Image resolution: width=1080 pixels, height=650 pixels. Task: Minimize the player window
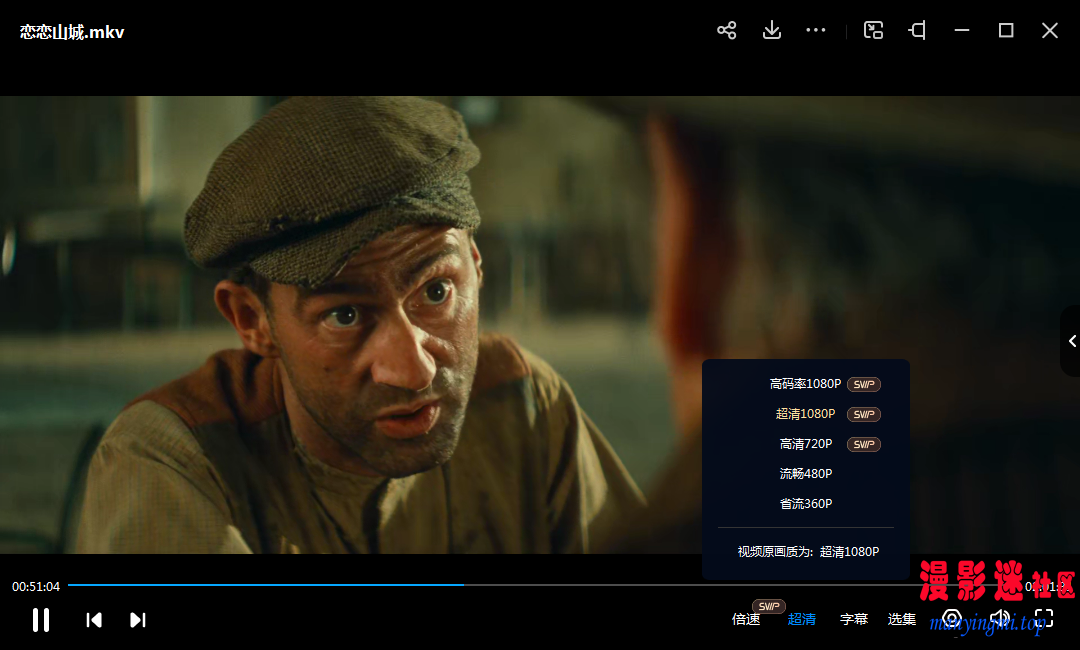point(962,30)
